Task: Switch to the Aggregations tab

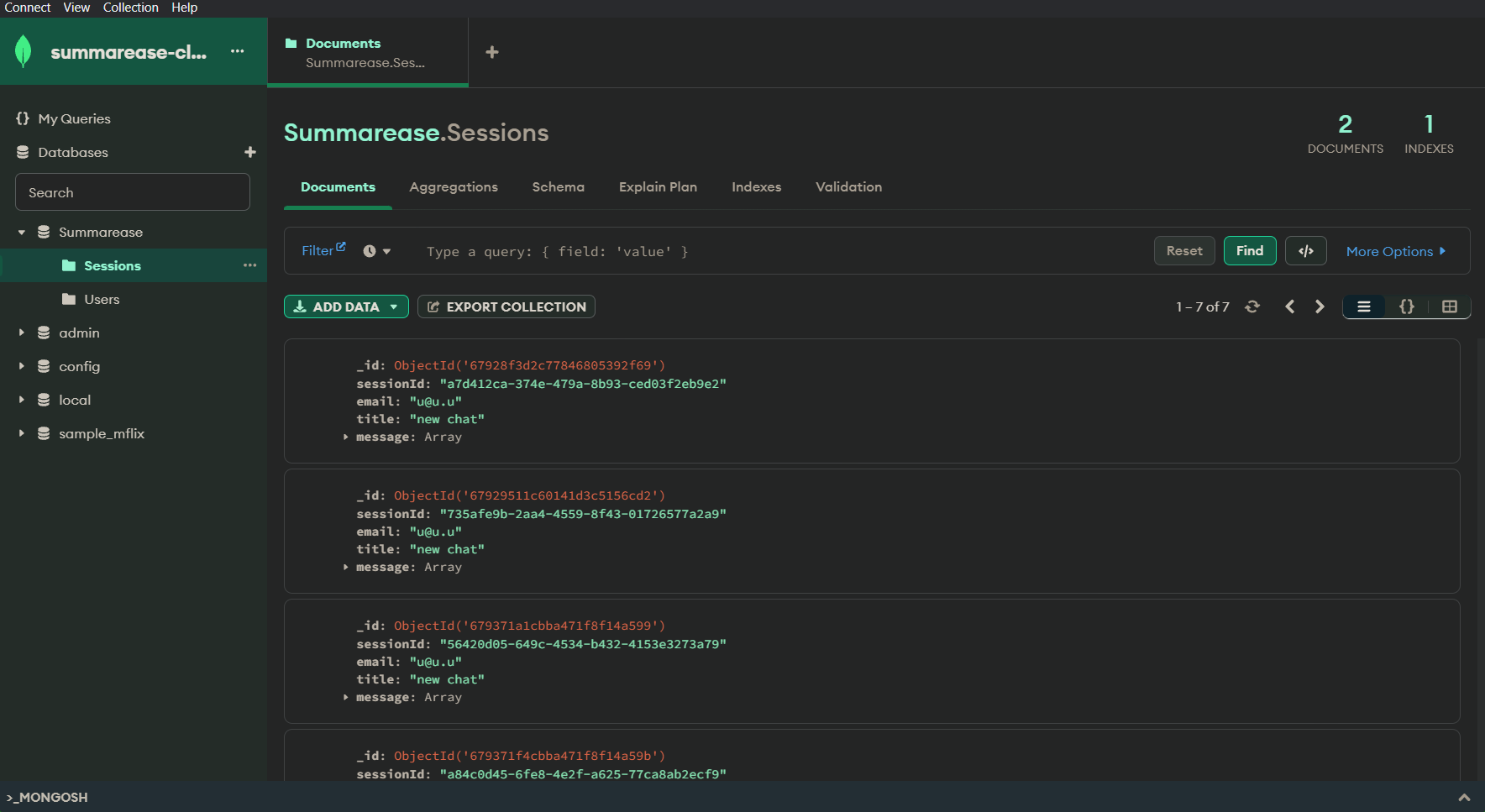Action: (x=454, y=187)
